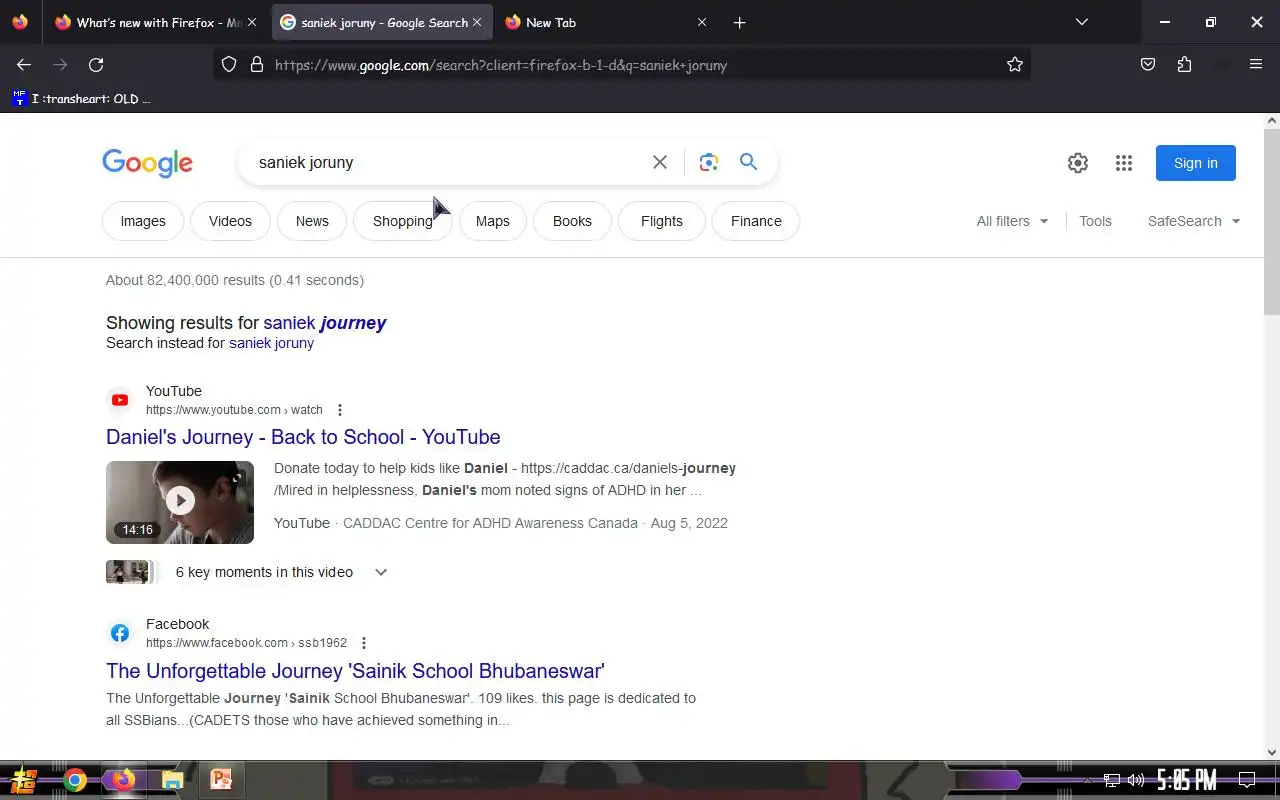Select the News filter
The width and height of the screenshot is (1280, 800).
(312, 221)
